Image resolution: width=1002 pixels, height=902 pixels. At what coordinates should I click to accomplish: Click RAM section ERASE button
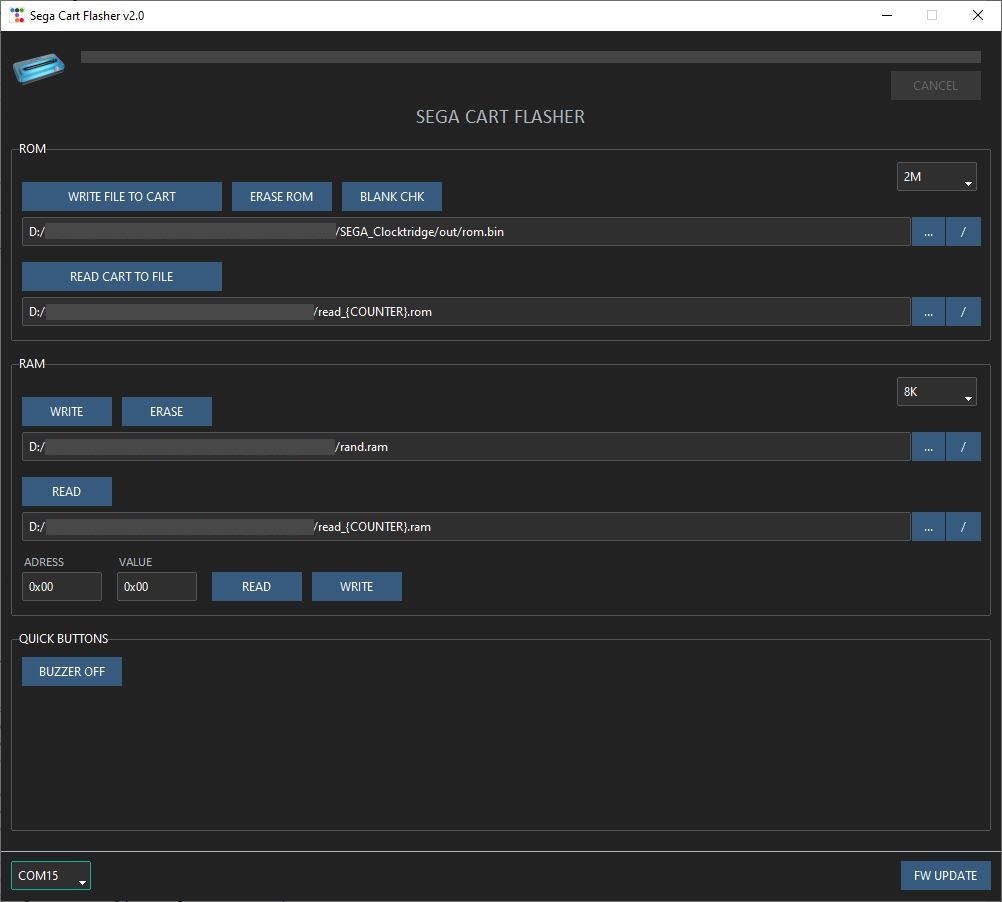tap(166, 411)
